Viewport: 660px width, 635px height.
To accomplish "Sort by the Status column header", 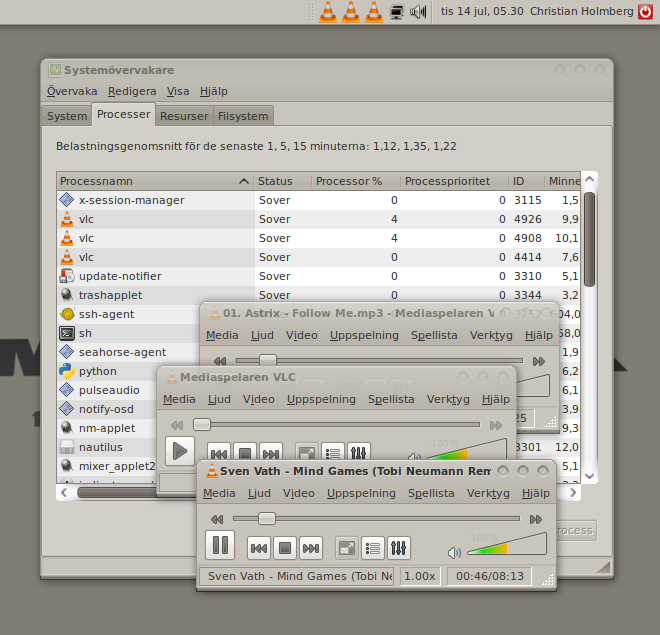I will pos(283,181).
